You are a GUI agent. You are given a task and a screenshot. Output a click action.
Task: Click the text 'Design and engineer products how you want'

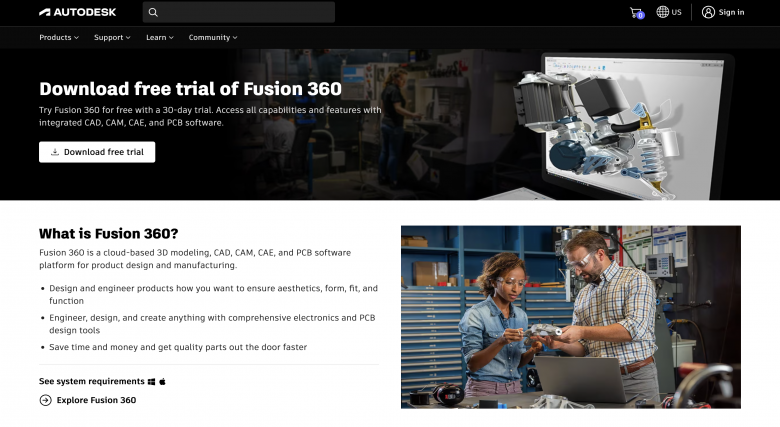point(213,294)
